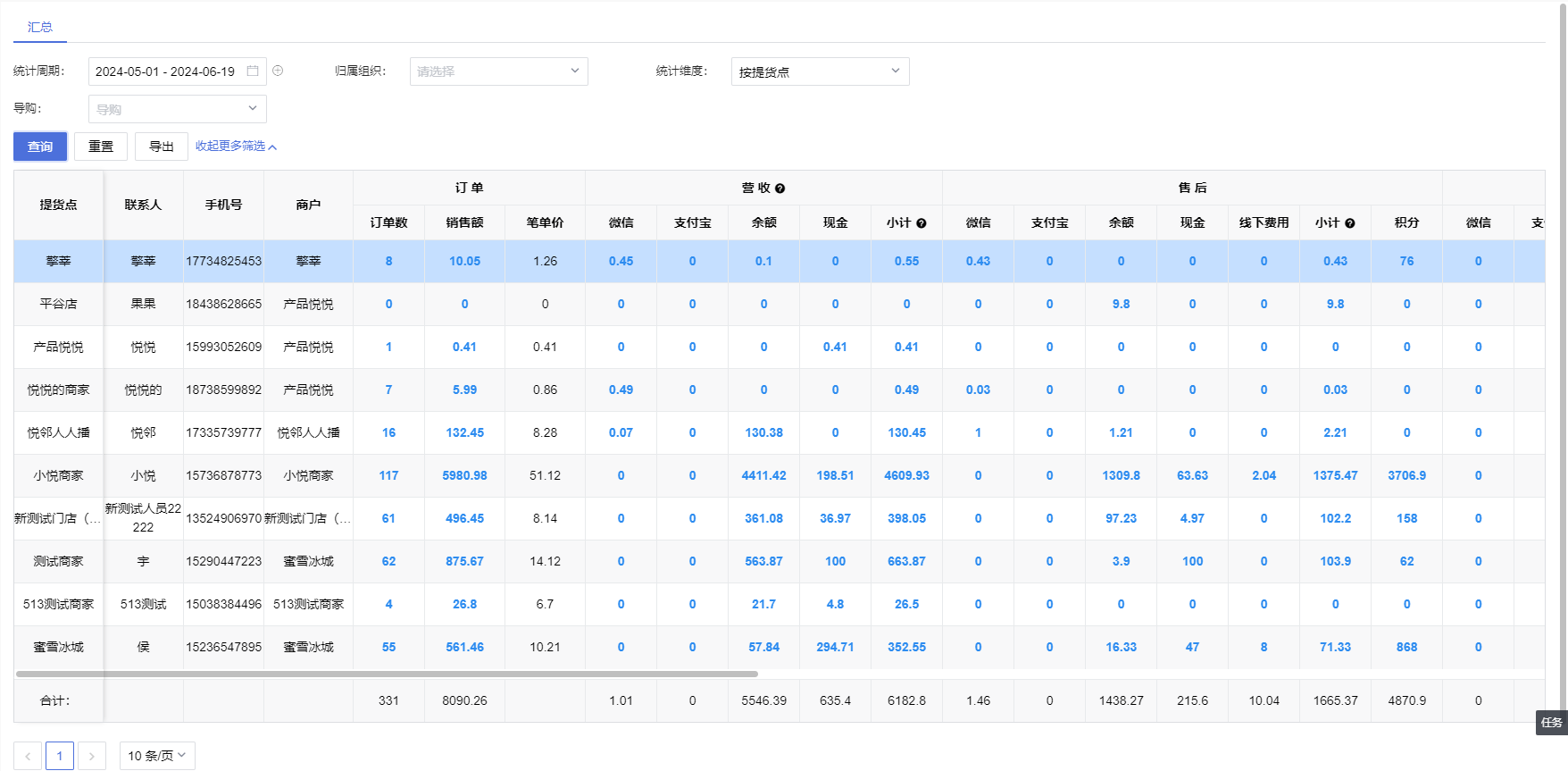The image size is (1568, 771).
Task: Select page number 1
Action: tap(60, 756)
